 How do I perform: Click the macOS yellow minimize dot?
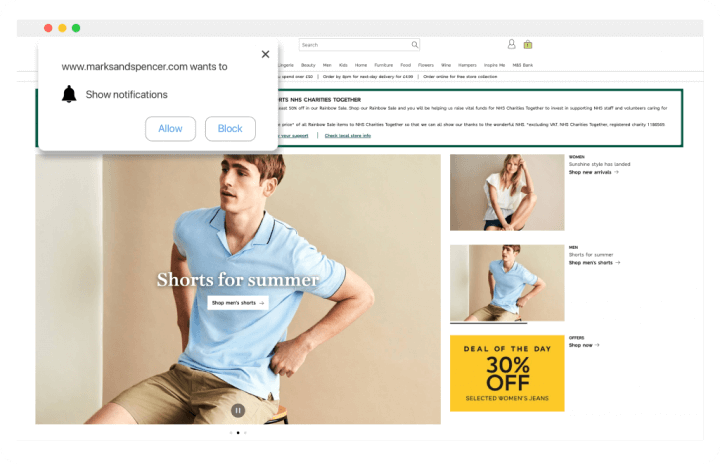click(62, 28)
